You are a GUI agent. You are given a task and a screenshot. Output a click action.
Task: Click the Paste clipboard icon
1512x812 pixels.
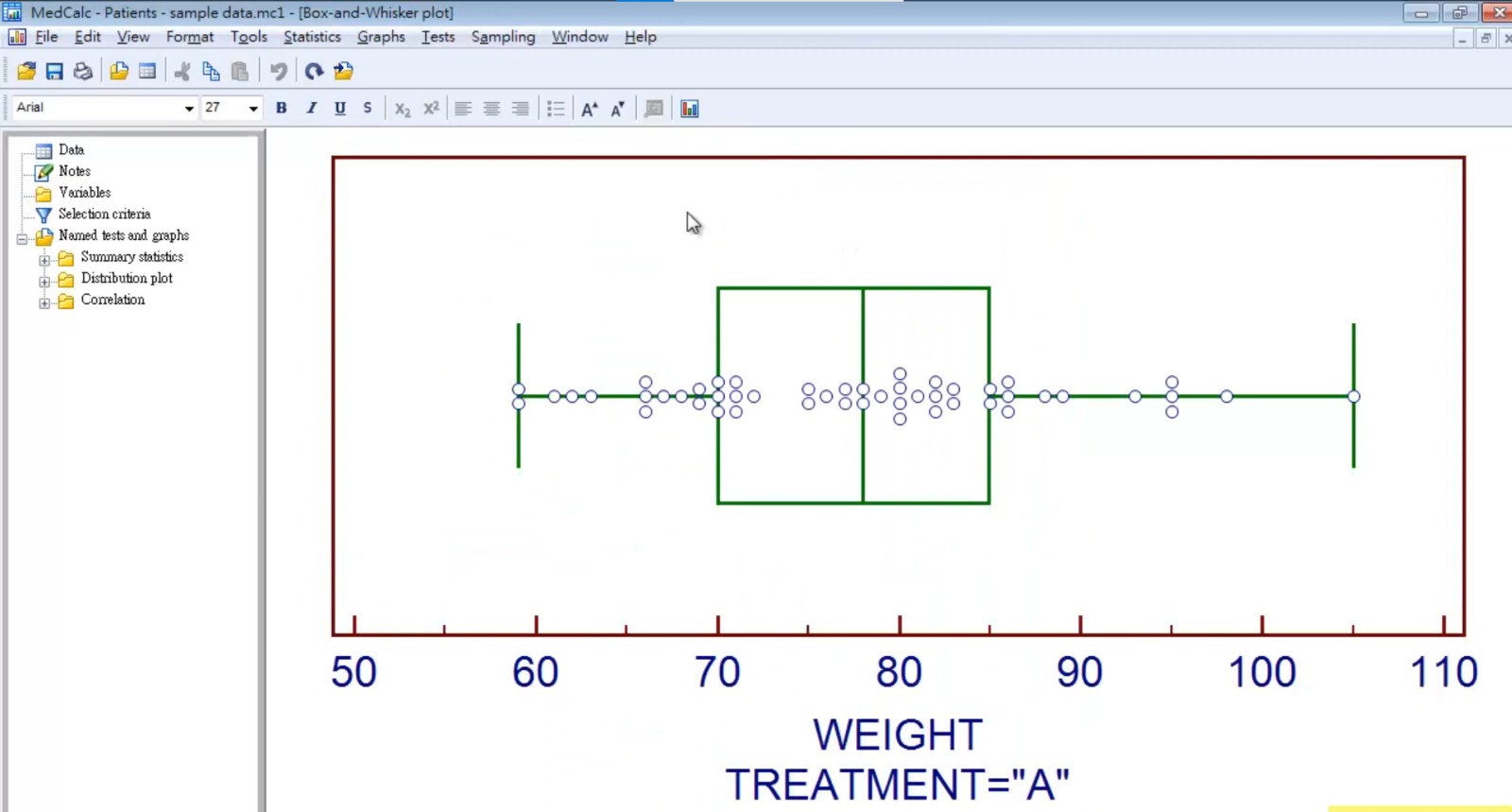point(239,71)
